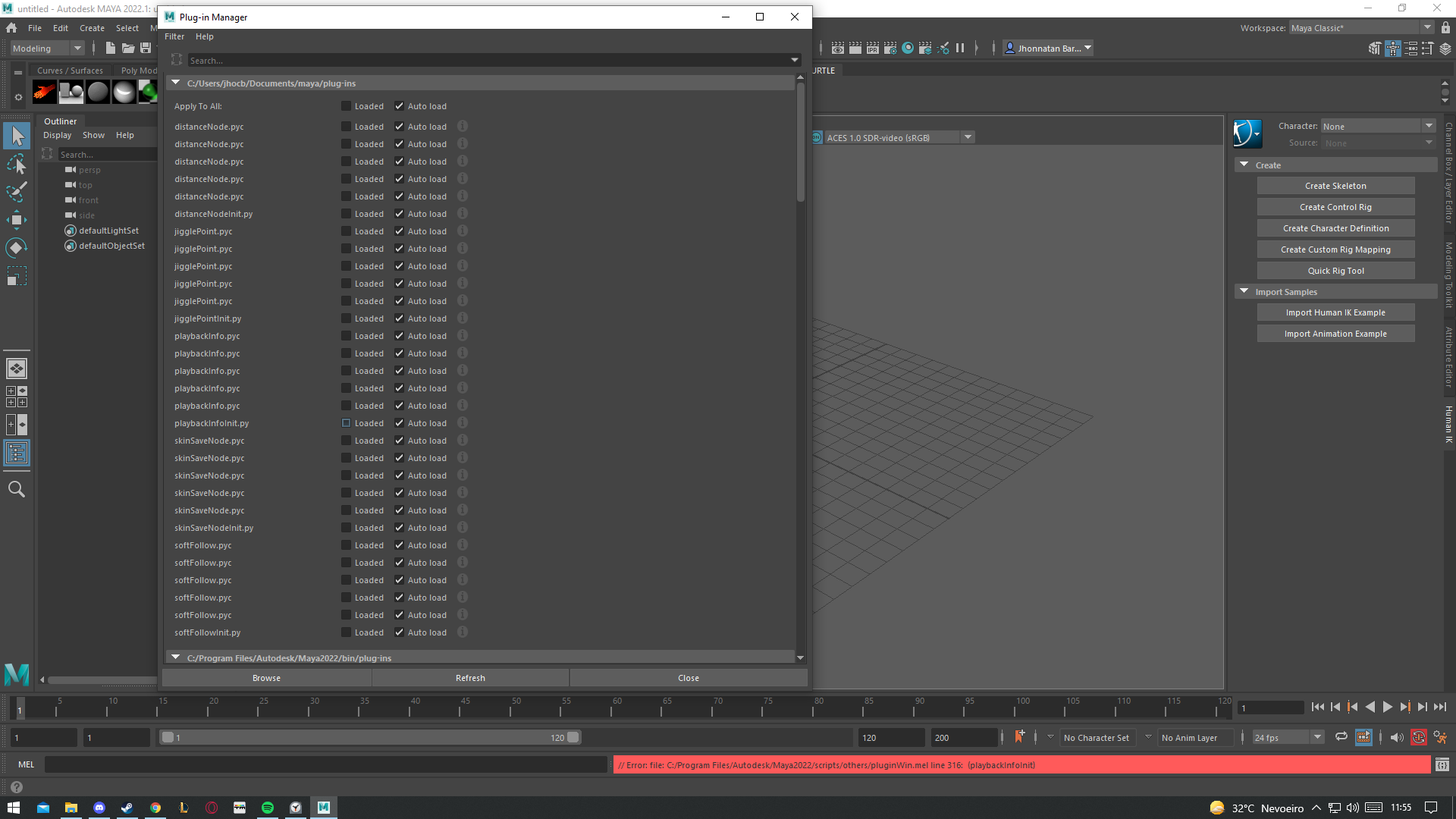Open the Filter menu in Plug-in Manager
This screenshot has width=1456, height=819.
pos(174,36)
